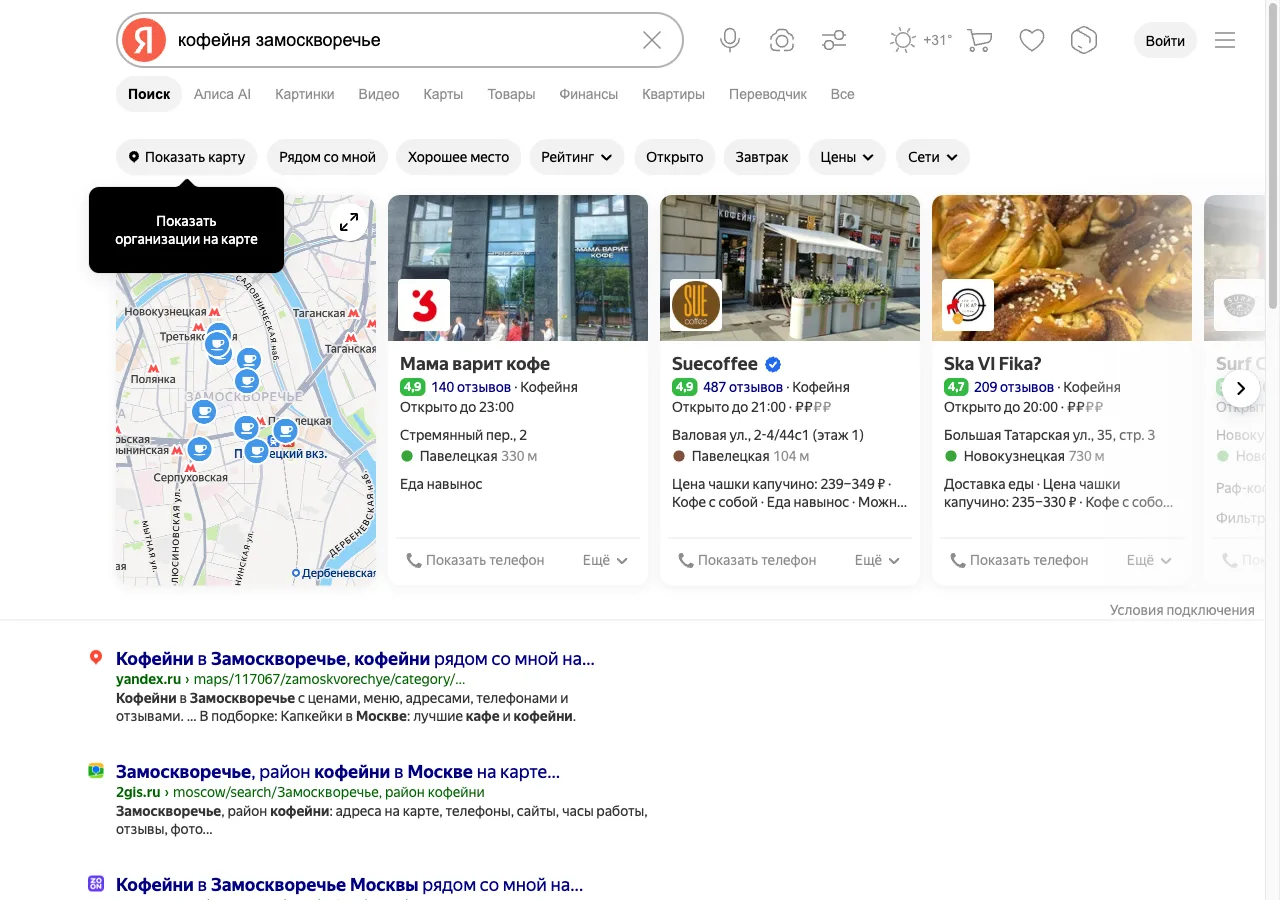Open 140 отзывов reviews link
Screen dimensions: 1280x900
tap(471, 387)
